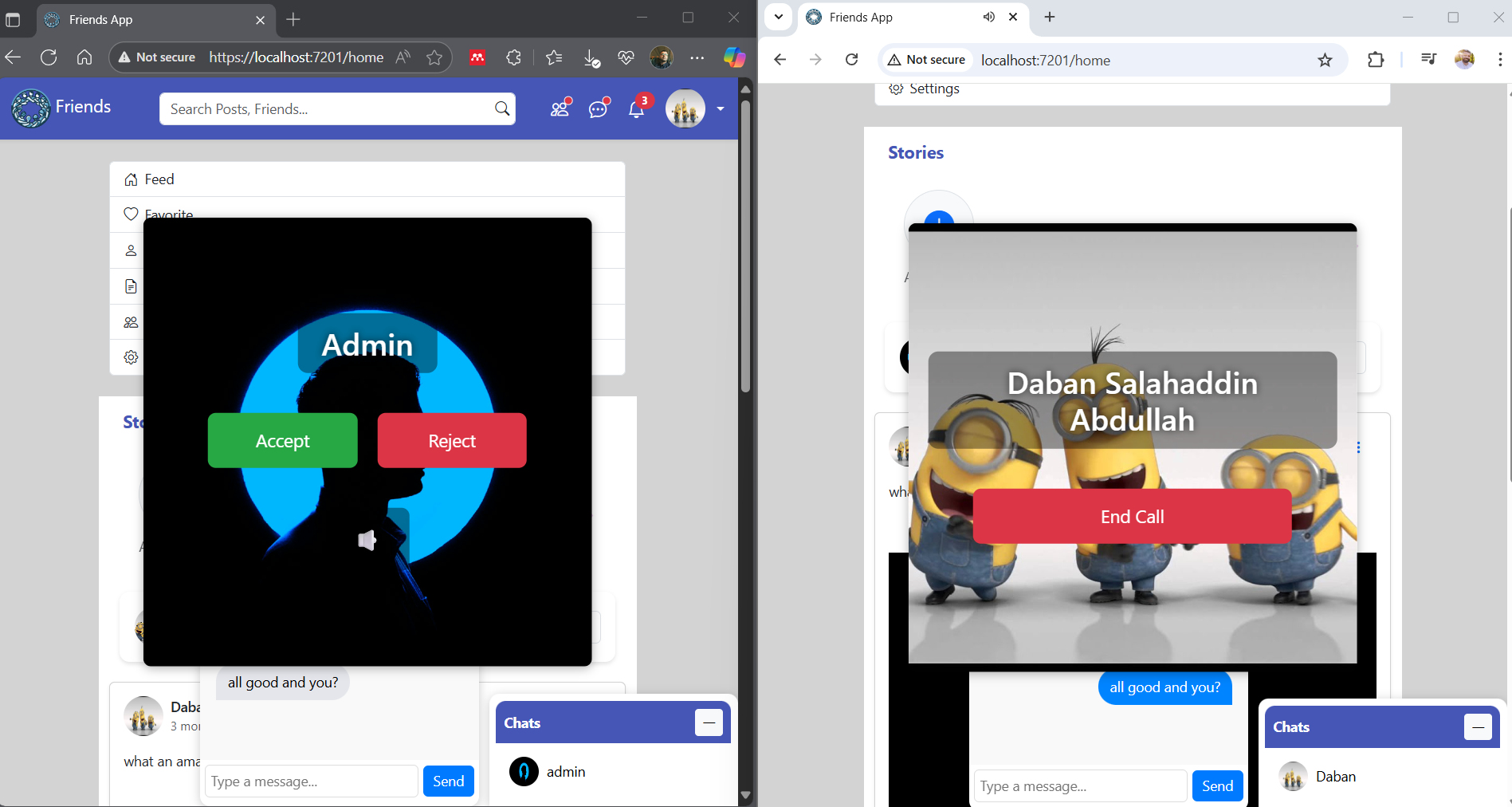The image size is (1512, 807).
Task: Collapse the Chats panel in right window
Action: tap(1478, 726)
